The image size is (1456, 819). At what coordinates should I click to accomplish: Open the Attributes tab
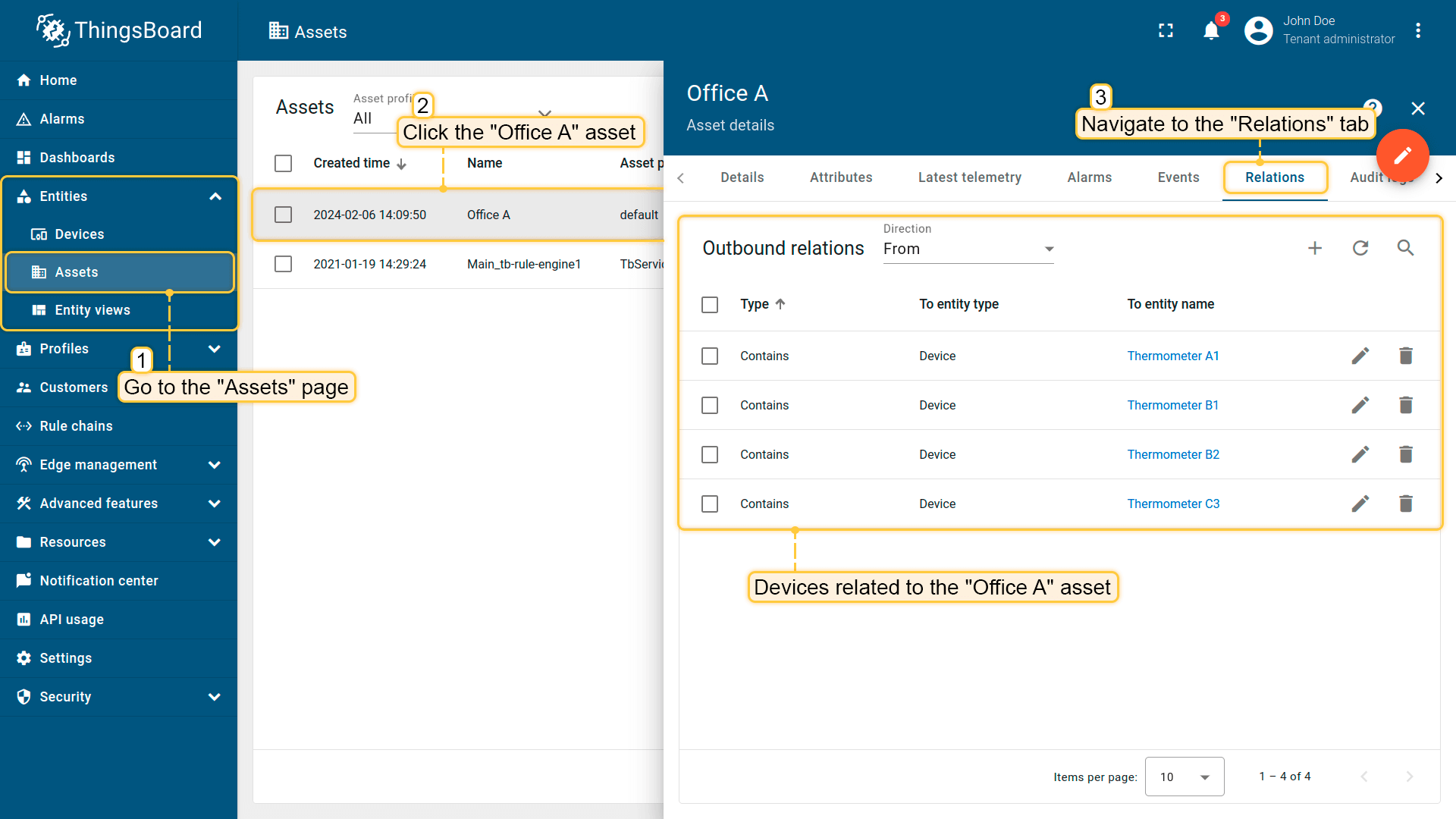pos(840,177)
